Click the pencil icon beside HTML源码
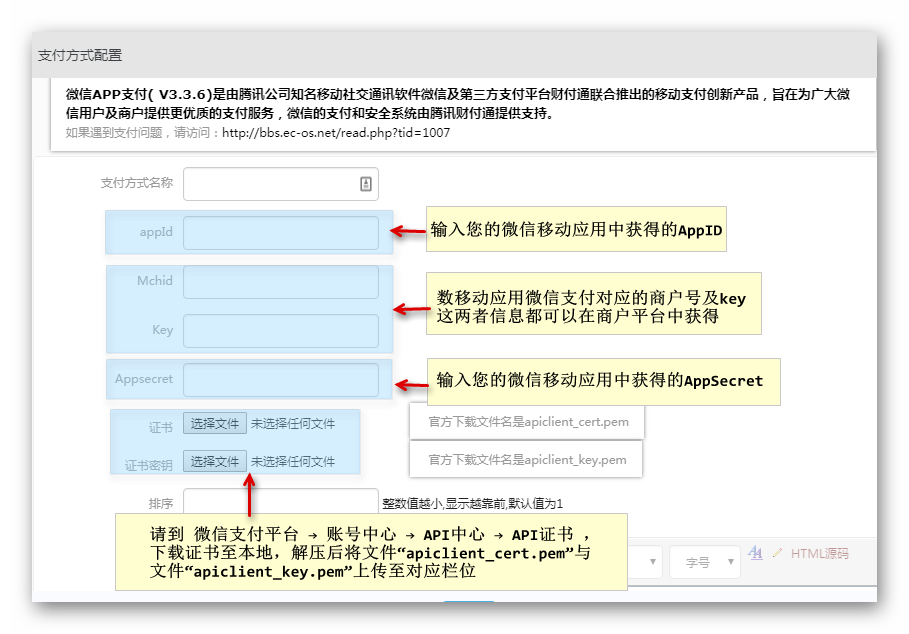Screen dimensions: 909x634 pyautogui.click(x=777, y=553)
